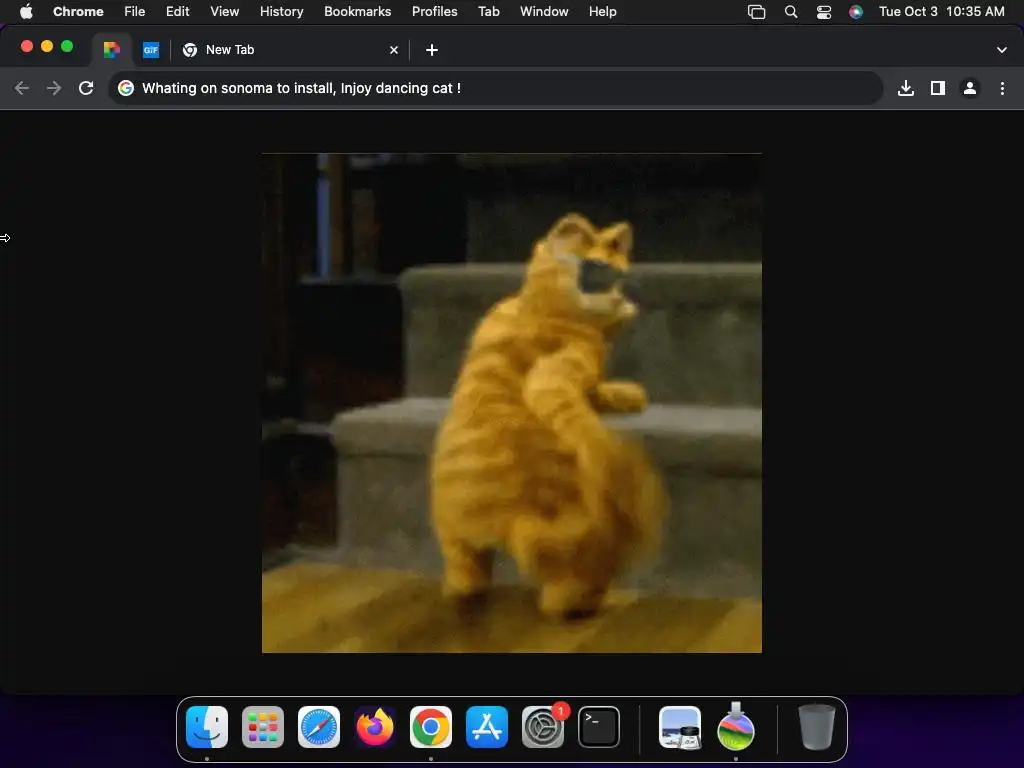Switch to the pinned GIF tab
Viewport: 1024px width, 768px height.
[151, 50]
